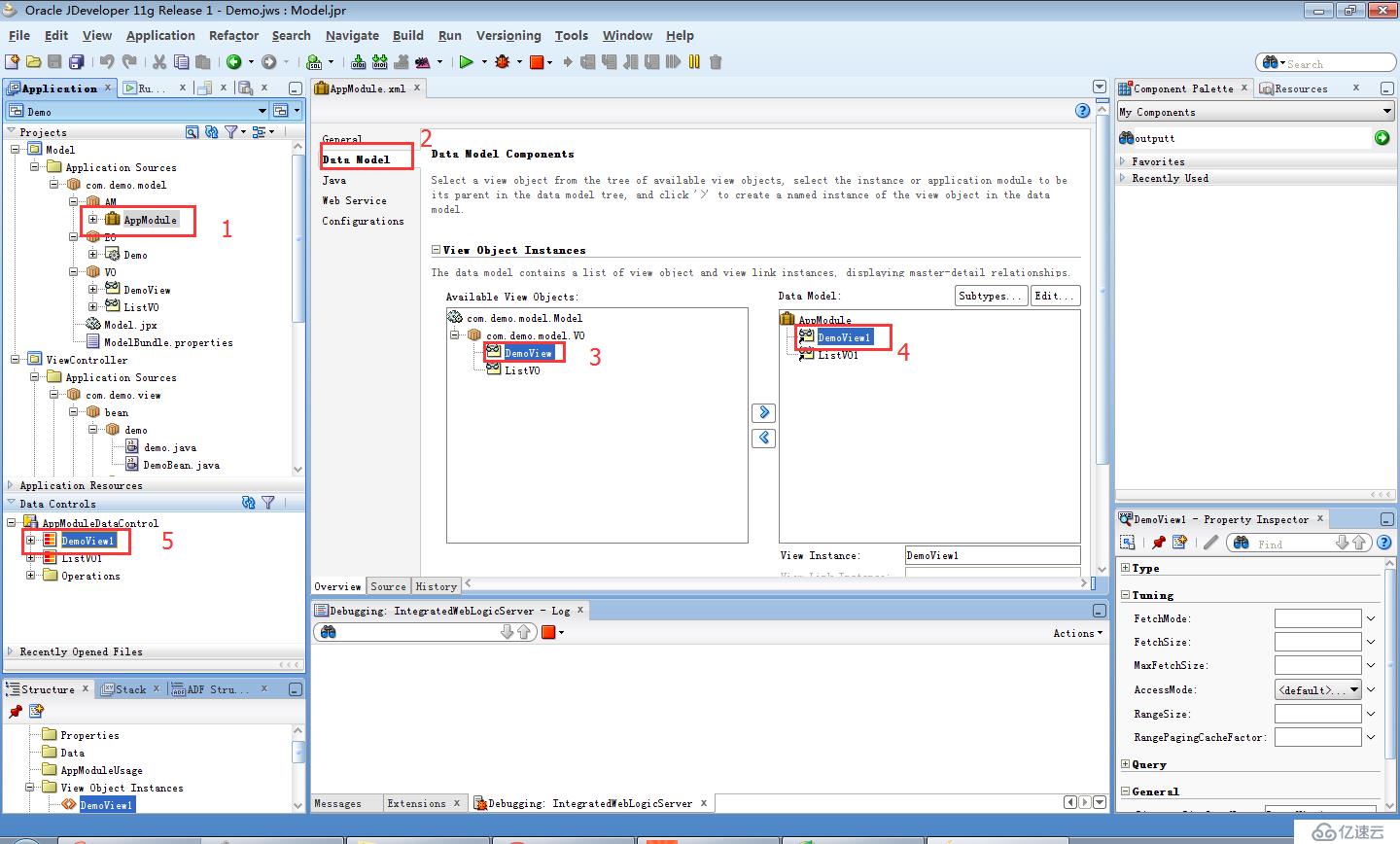Expand the Application Resources accordion
Image resolution: width=1400 pixels, height=844 pixels.
[11, 485]
